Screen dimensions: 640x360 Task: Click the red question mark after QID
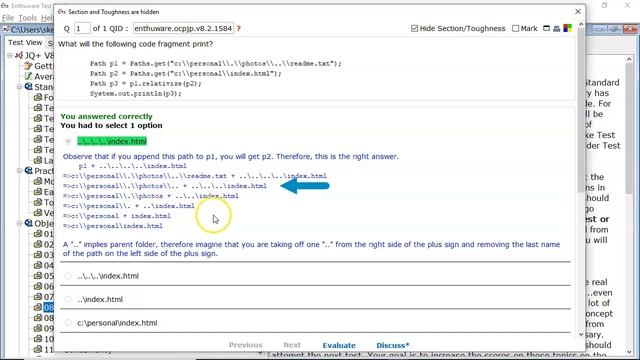point(239,29)
